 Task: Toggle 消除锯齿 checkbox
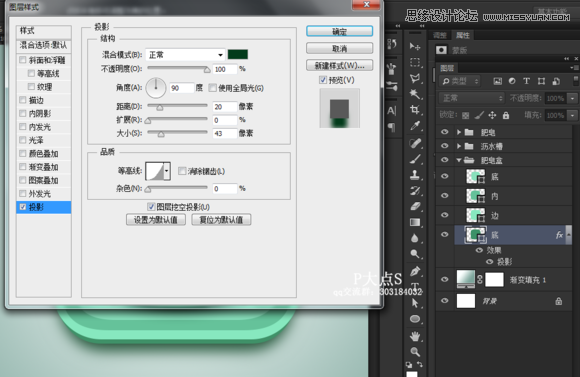tap(182, 171)
